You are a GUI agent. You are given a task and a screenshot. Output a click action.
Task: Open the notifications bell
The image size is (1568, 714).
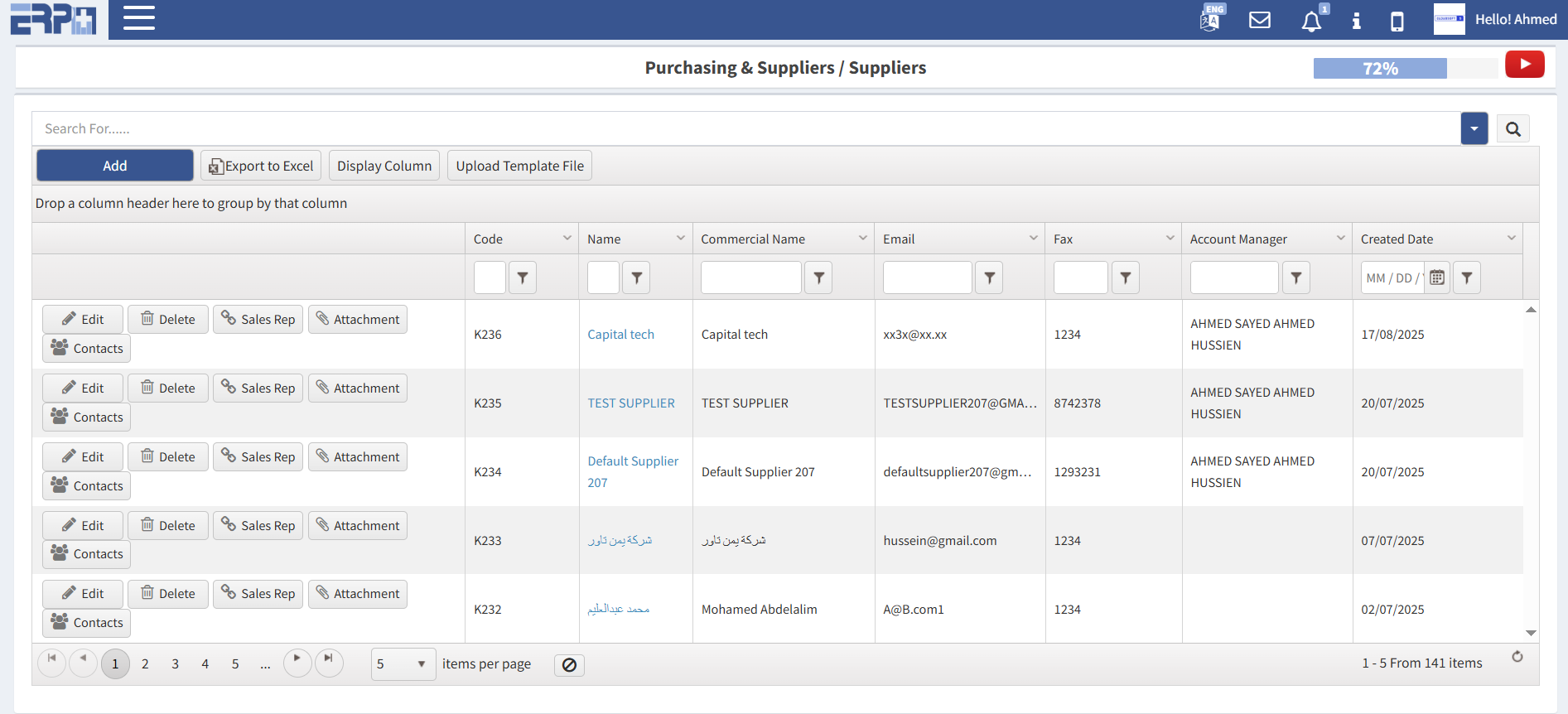pos(1311,22)
